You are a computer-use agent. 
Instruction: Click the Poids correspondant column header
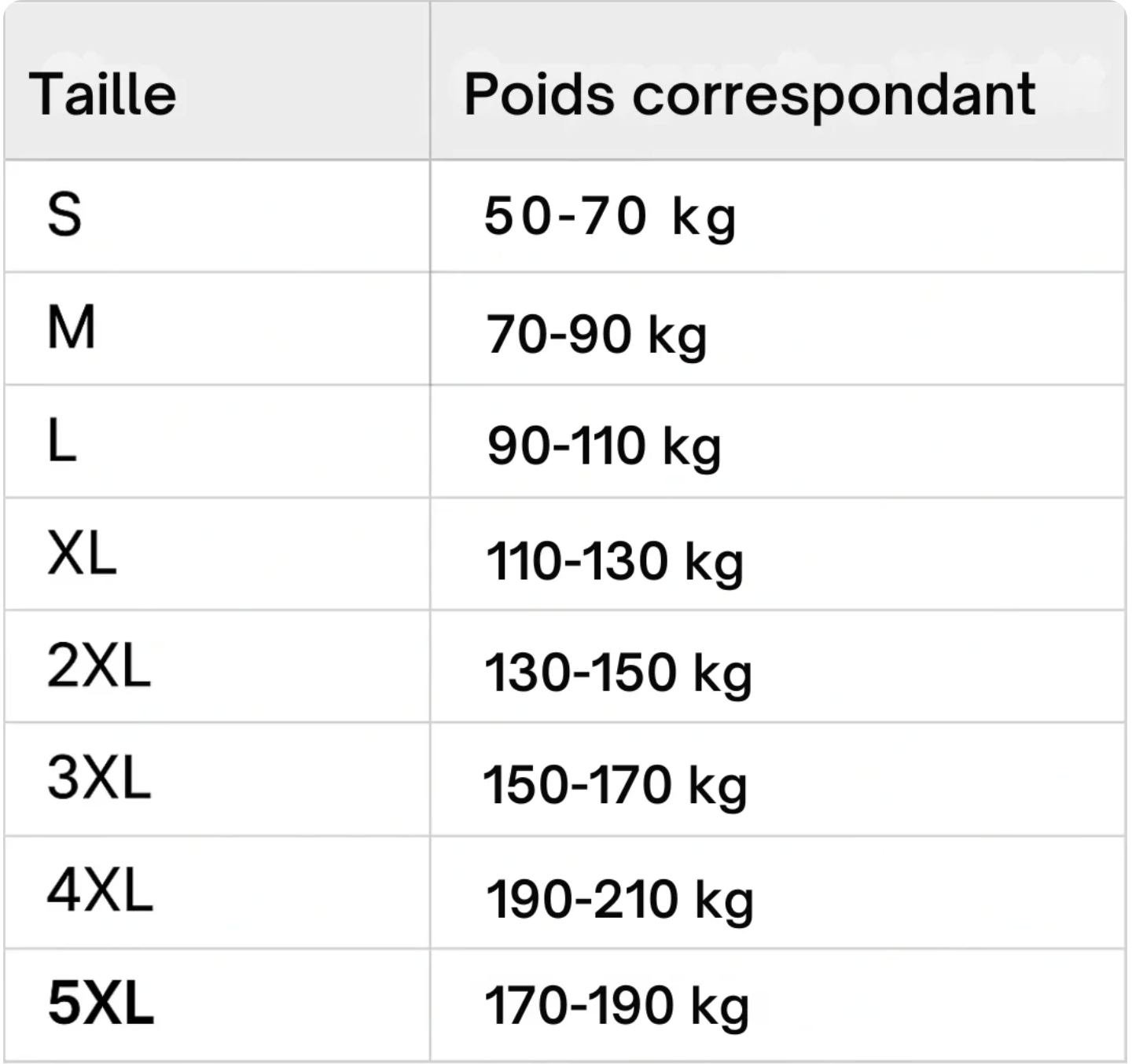pos(748,94)
